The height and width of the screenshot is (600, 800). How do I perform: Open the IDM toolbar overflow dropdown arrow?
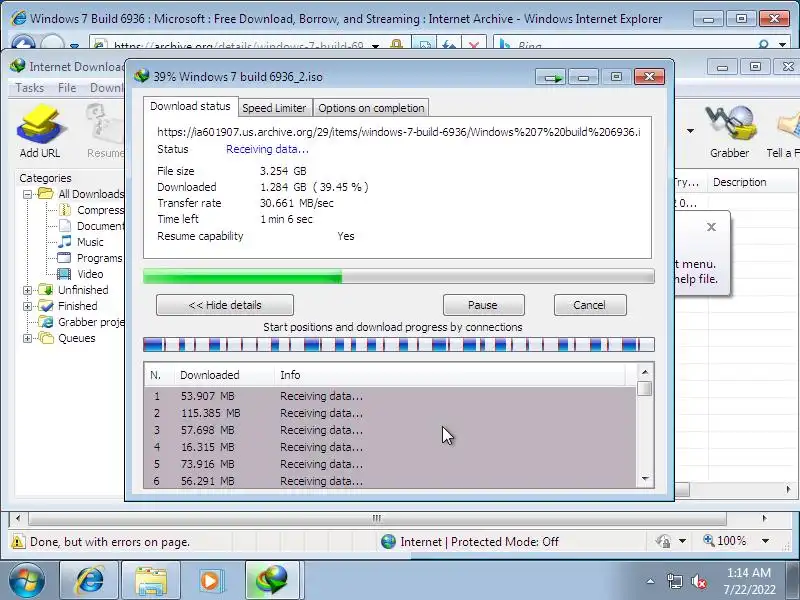pyautogui.click(x=690, y=131)
